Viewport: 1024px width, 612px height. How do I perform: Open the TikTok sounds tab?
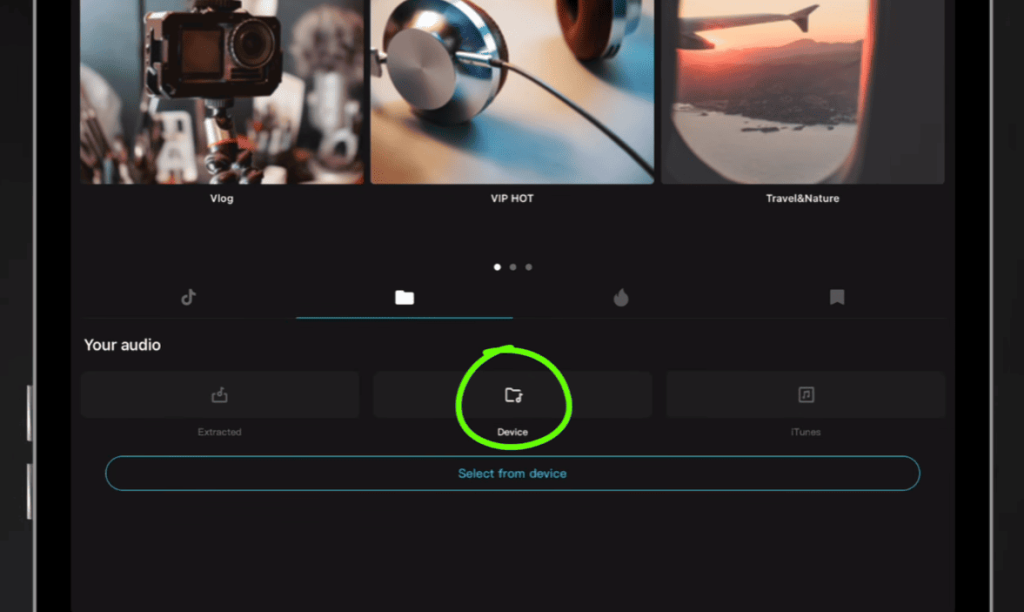click(x=188, y=298)
